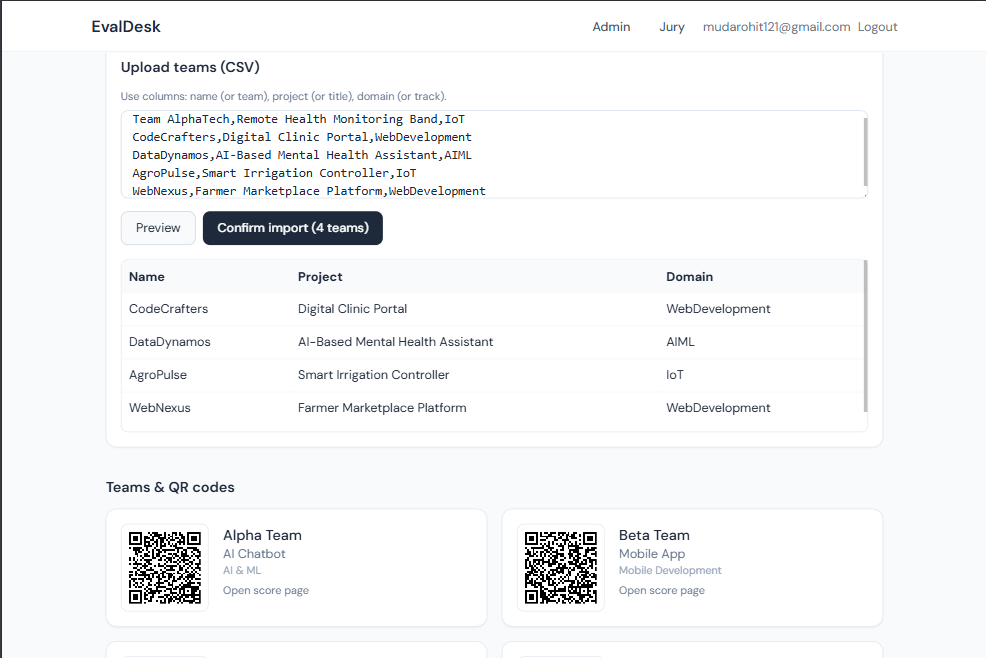Click the Beta Team title
The width and height of the screenshot is (986, 658).
(x=654, y=535)
